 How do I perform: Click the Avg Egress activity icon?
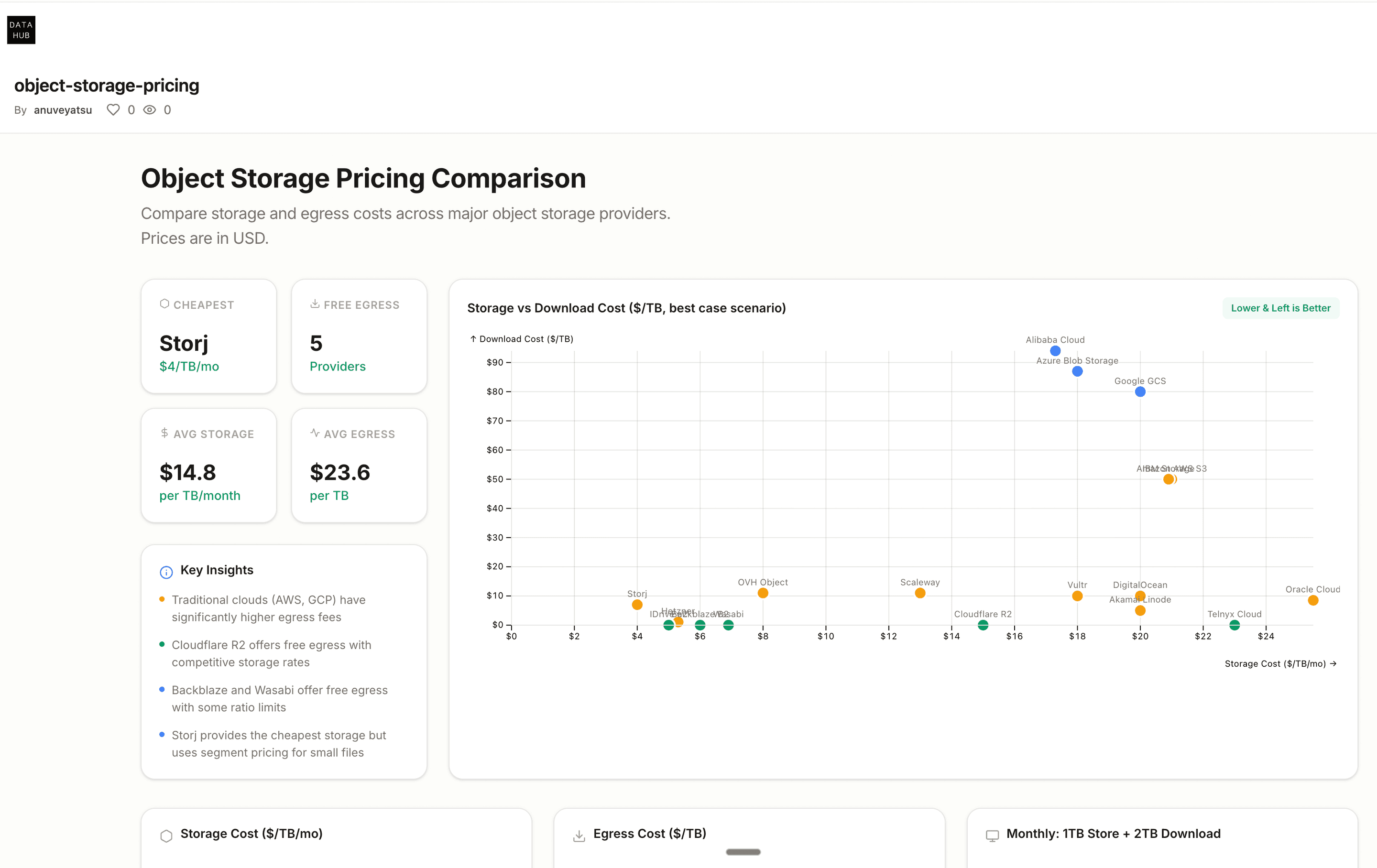315,433
